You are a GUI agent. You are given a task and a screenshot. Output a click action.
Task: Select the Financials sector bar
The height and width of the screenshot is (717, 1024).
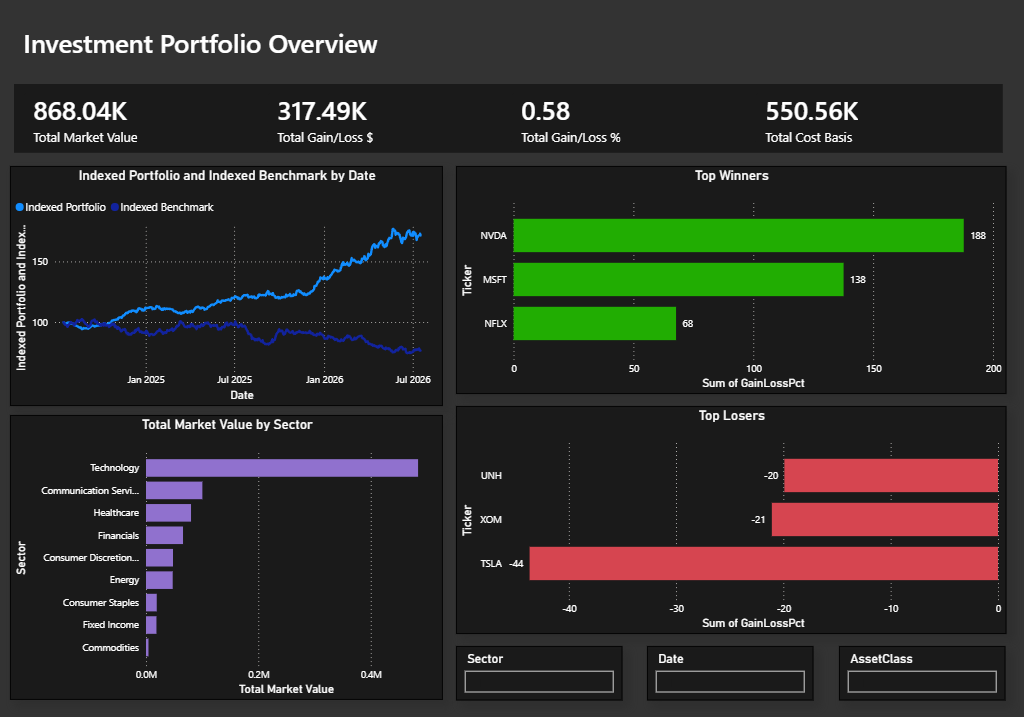pyautogui.click(x=165, y=535)
